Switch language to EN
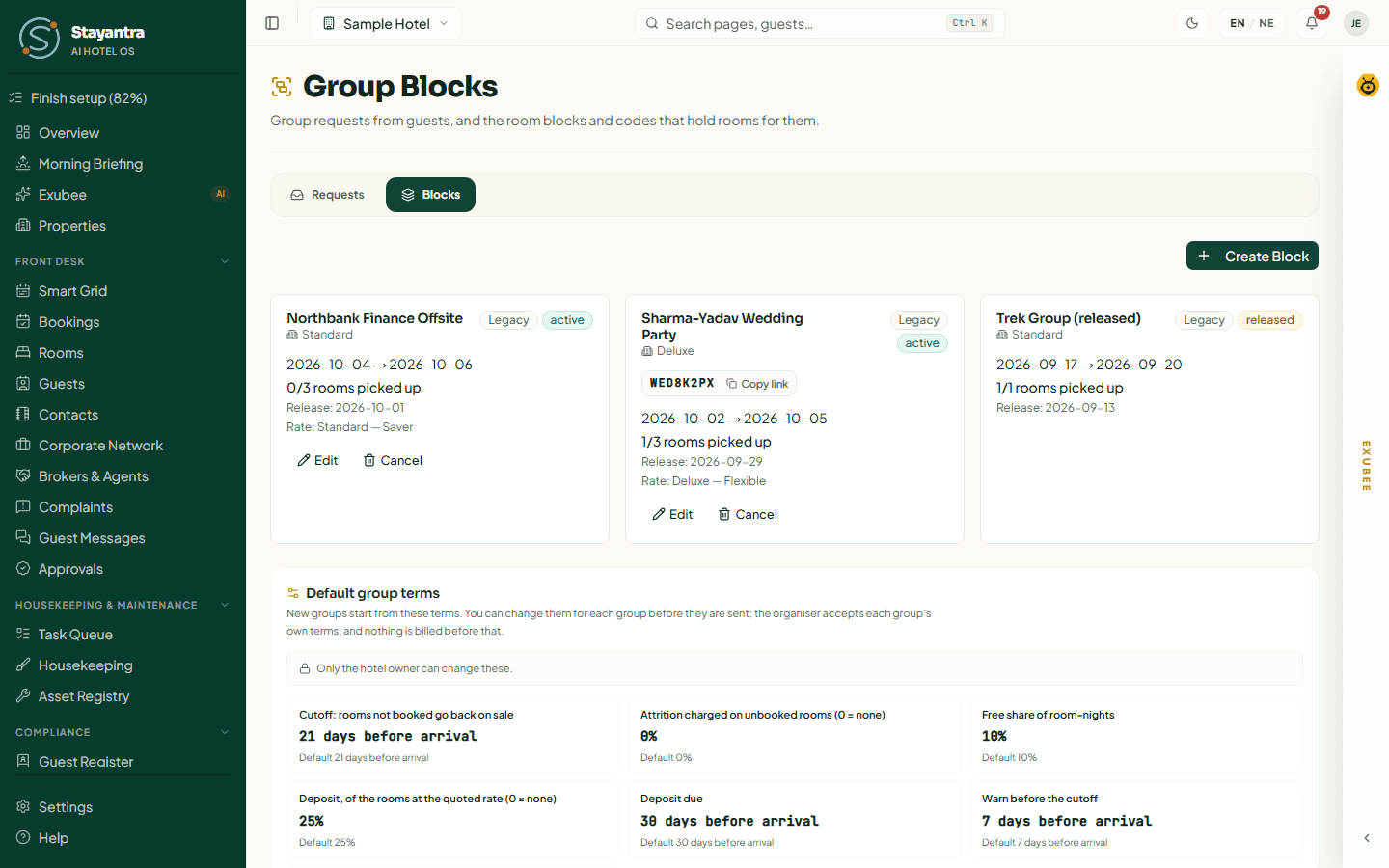1389x868 pixels. pyautogui.click(x=1238, y=23)
